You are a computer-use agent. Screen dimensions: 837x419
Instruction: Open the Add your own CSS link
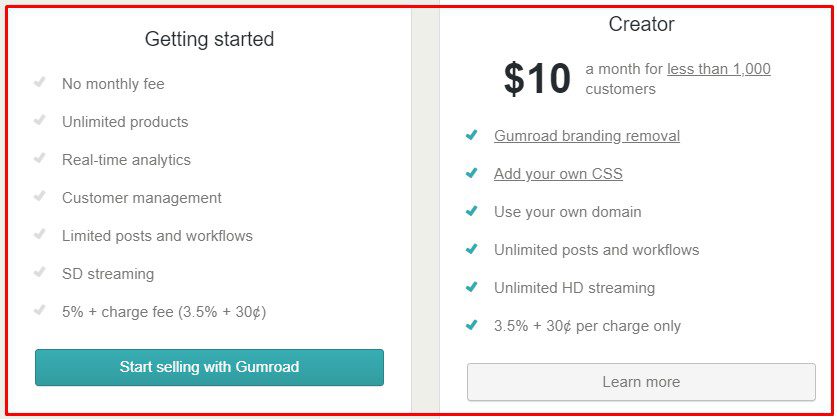[558, 174]
